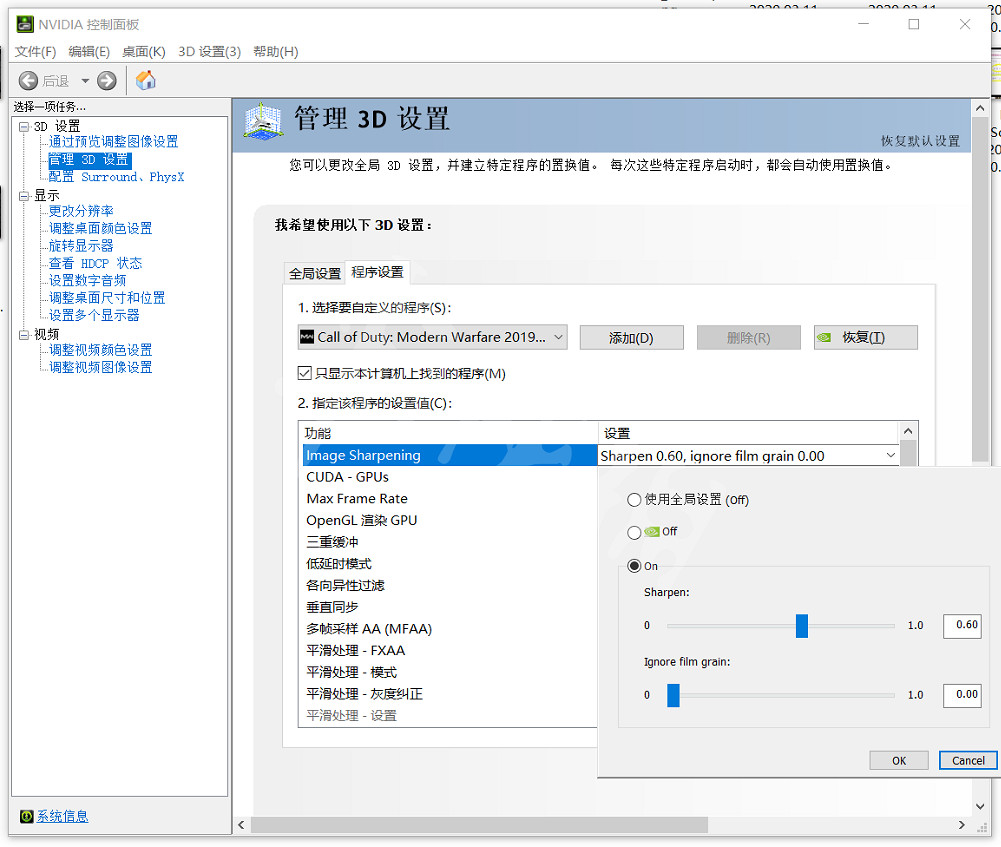The width and height of the screenshot is (1001, 847).
Task: Click OK to confirm sharpening settings
Action: tap(898, 760)
